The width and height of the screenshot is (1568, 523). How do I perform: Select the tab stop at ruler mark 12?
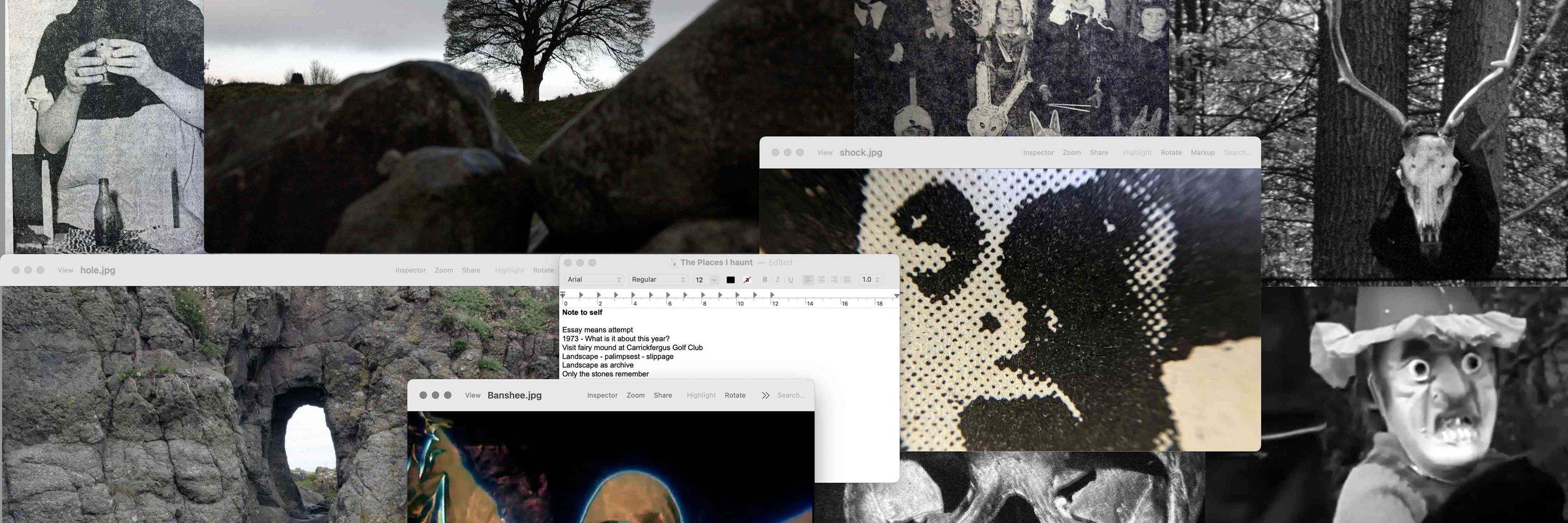773,294
